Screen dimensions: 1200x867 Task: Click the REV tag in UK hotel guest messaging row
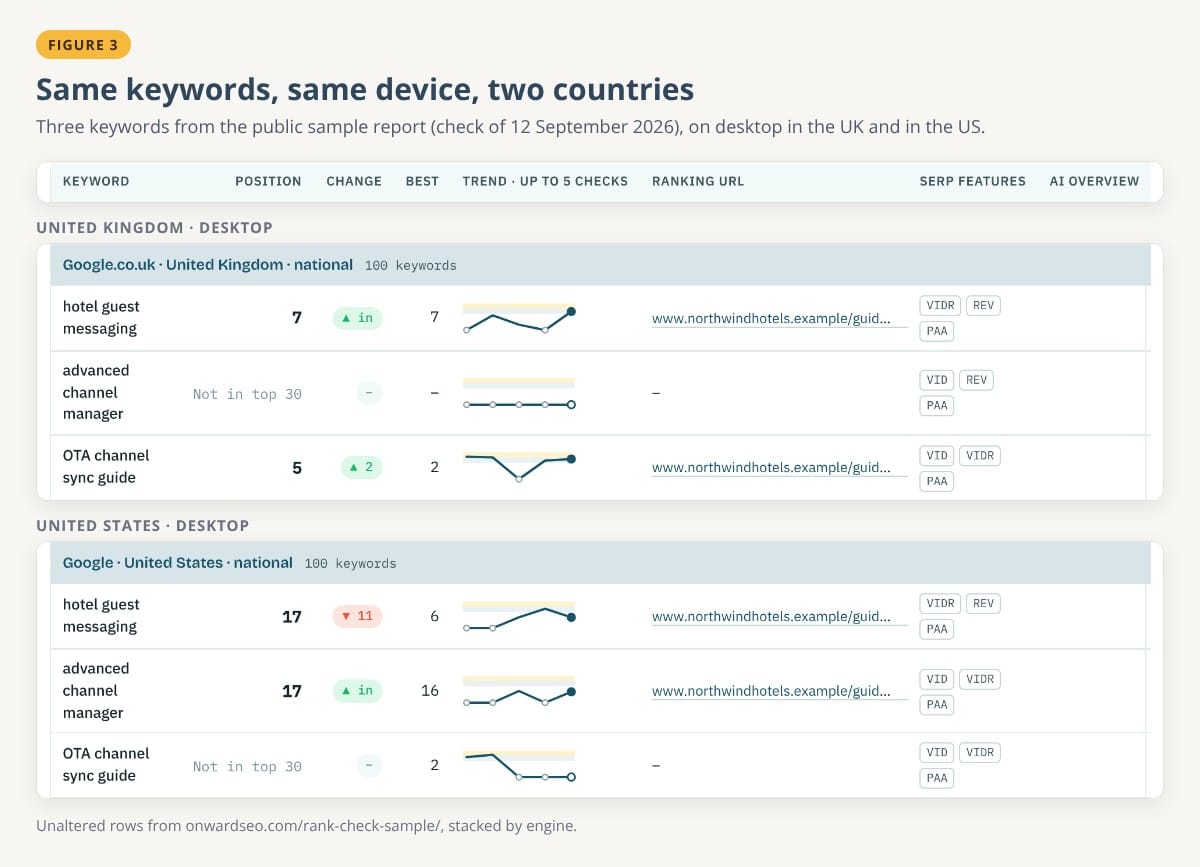point(984,305)
